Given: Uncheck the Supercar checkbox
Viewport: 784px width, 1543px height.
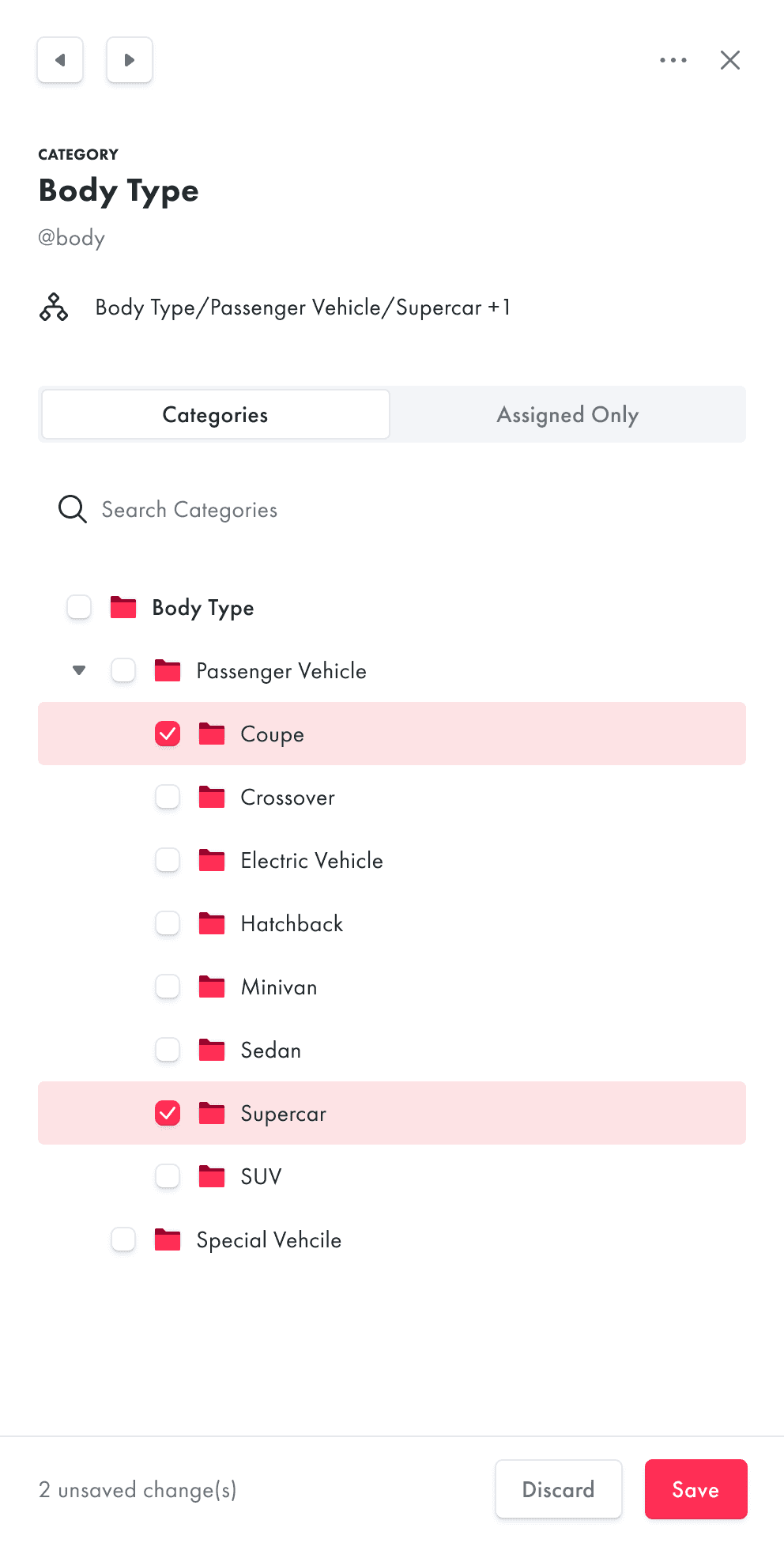Looking at the screenshot, I should (168, 1113).
